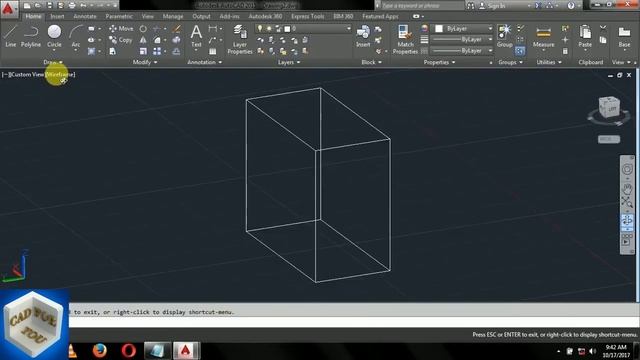The height and width of the screenshot is (360, 640).
Task: Click the Rotate tool icon
Action: 143,29
